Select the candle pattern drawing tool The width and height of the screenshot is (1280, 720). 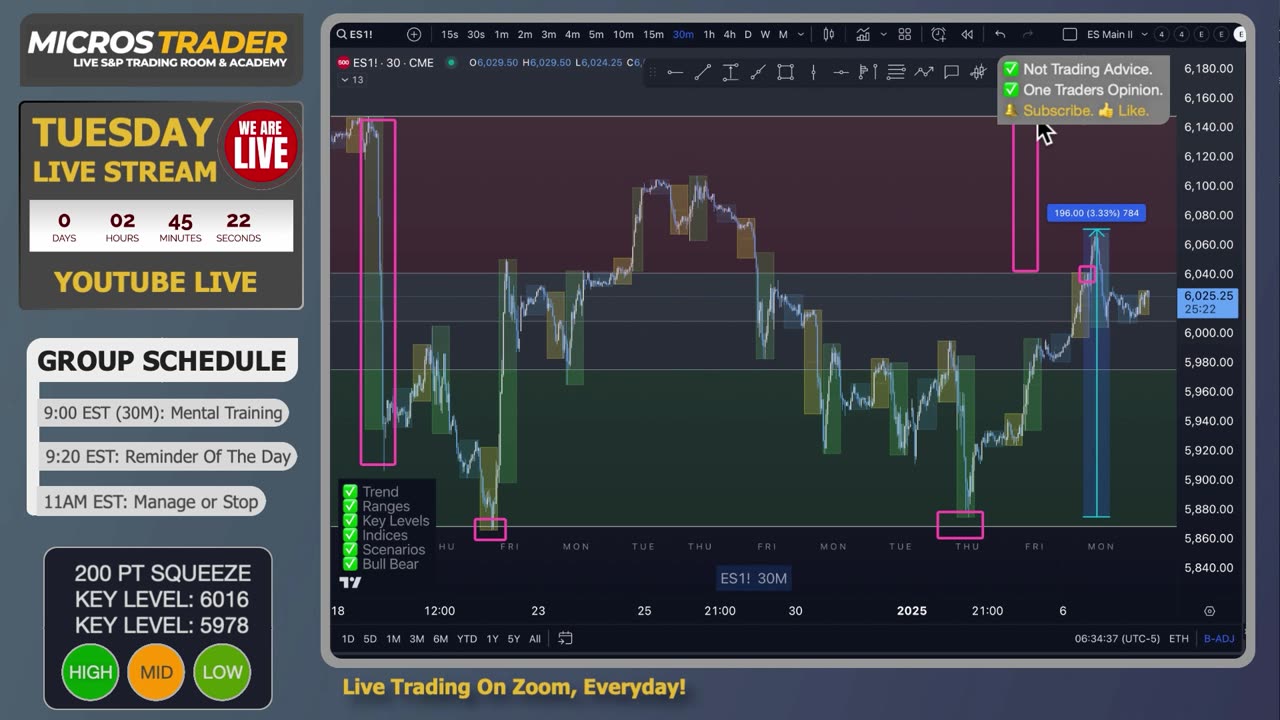[x=979, y=72]
